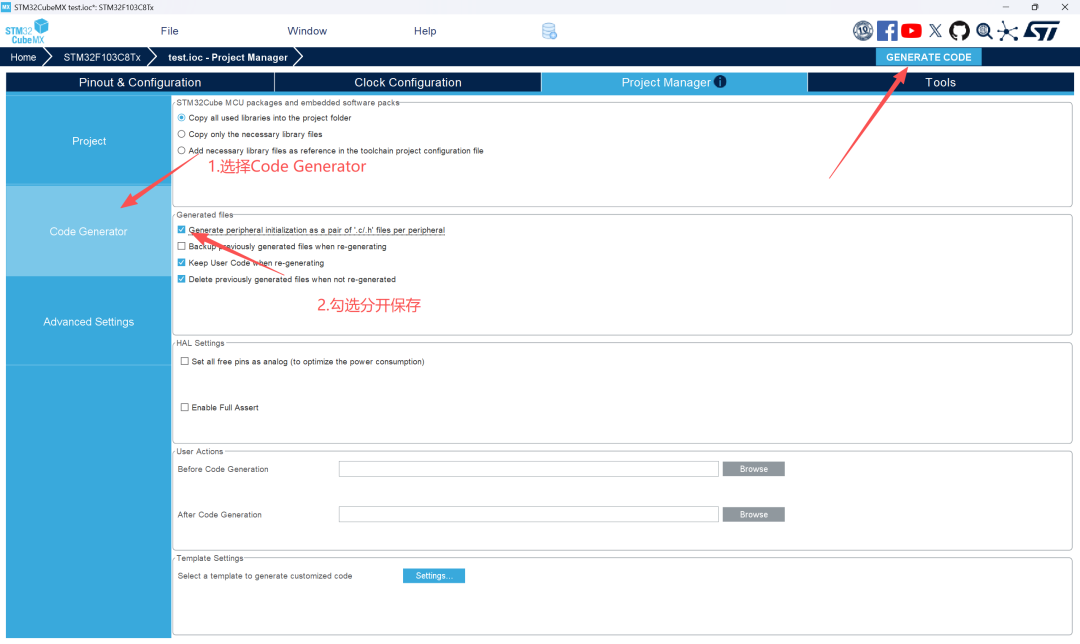Click test.ioc - Project Manager breadcrumb
The width and height of the screenshot is (1080, 644).
[x=228, y=57]
